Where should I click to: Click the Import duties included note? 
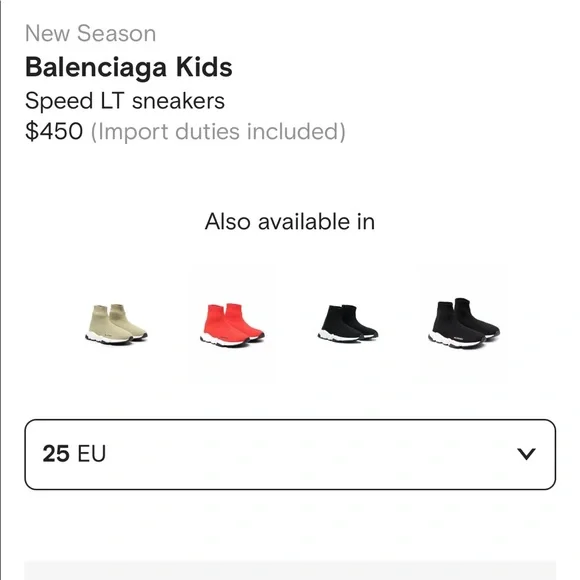tap(218, 132)
